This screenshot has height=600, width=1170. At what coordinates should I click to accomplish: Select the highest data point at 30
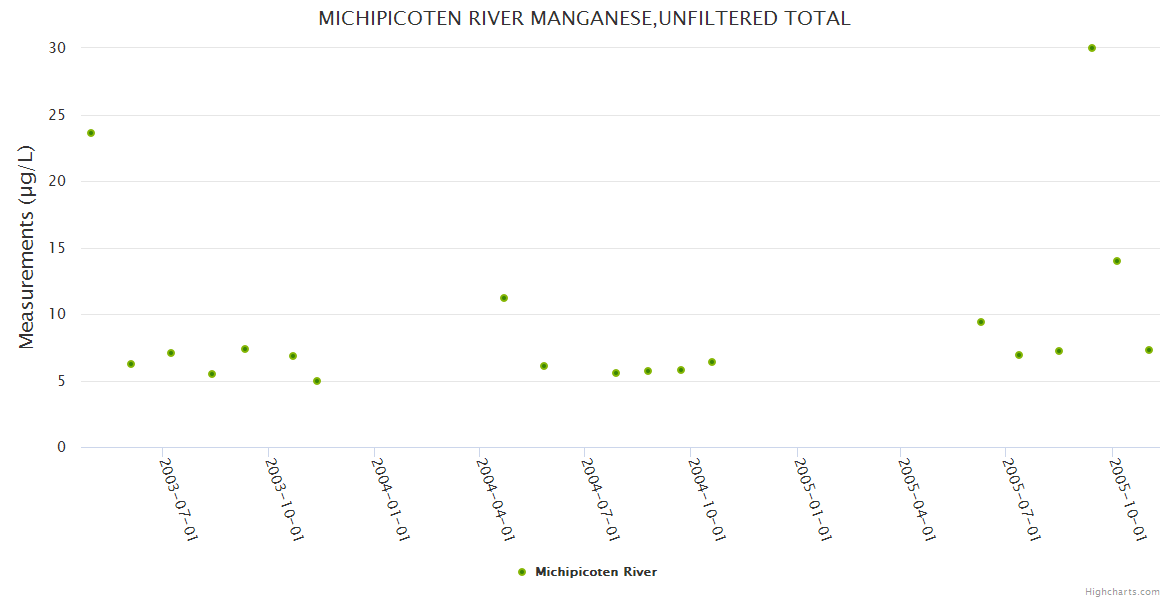click(1092, 48)
